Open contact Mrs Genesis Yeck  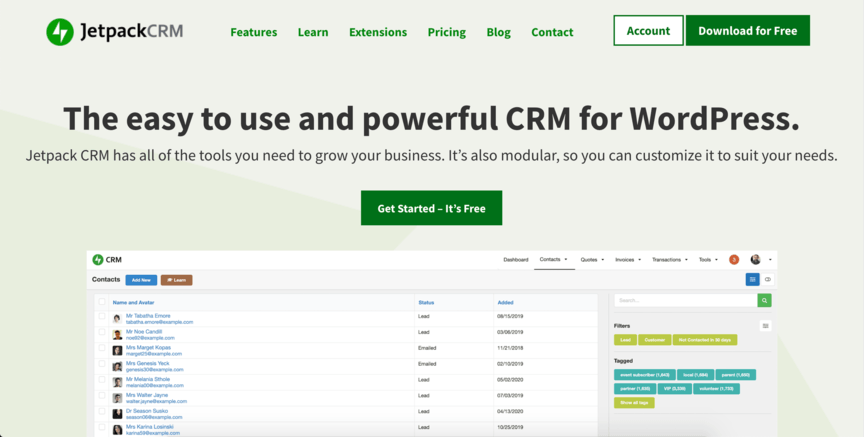pyautogui.click(x=148, y=364)
